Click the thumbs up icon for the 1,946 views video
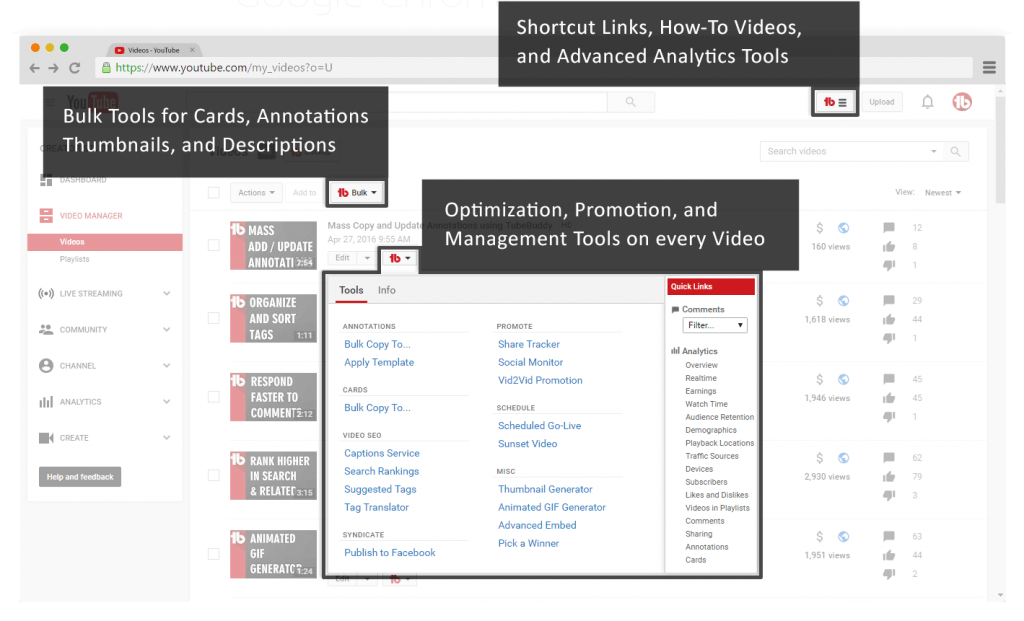This screenshot has height=621, width=1024. (889, 398)
